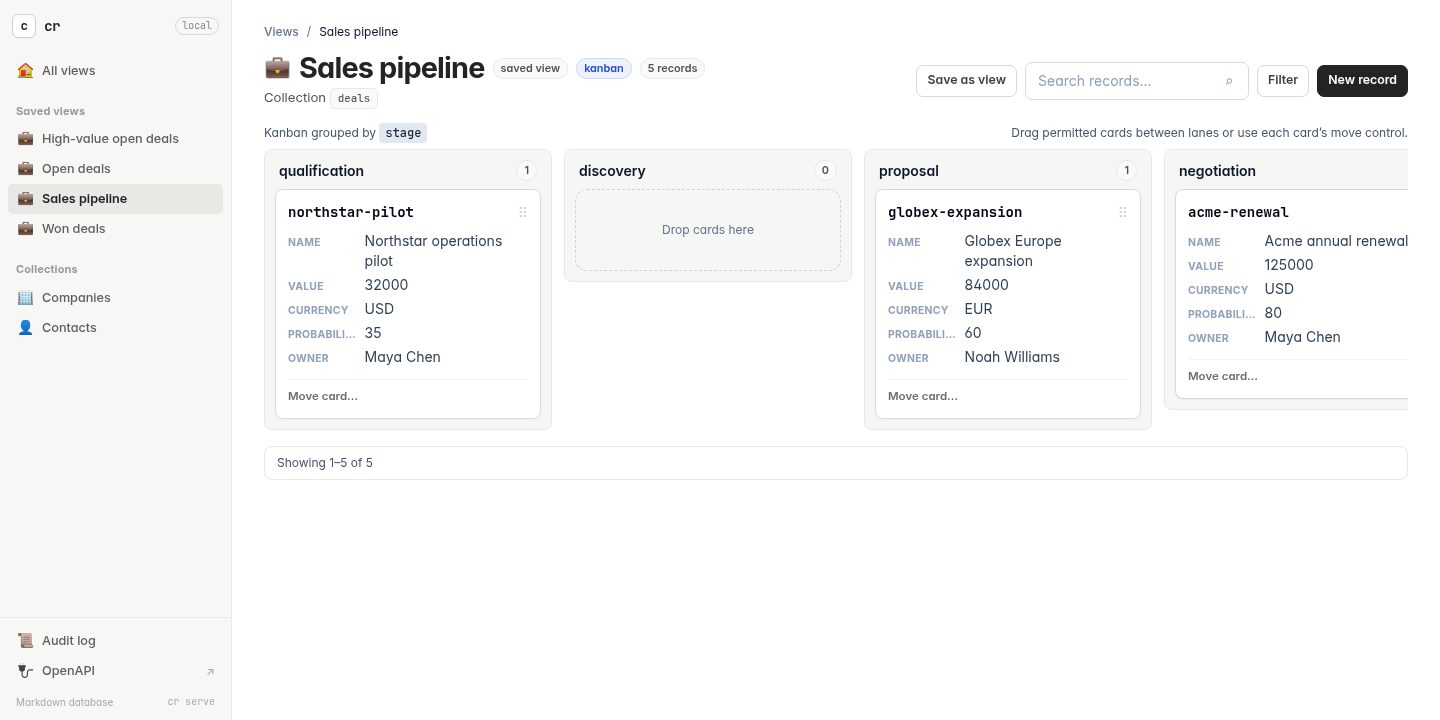
Task: Click the cr serve text in footer
Action: coord(191,702)
